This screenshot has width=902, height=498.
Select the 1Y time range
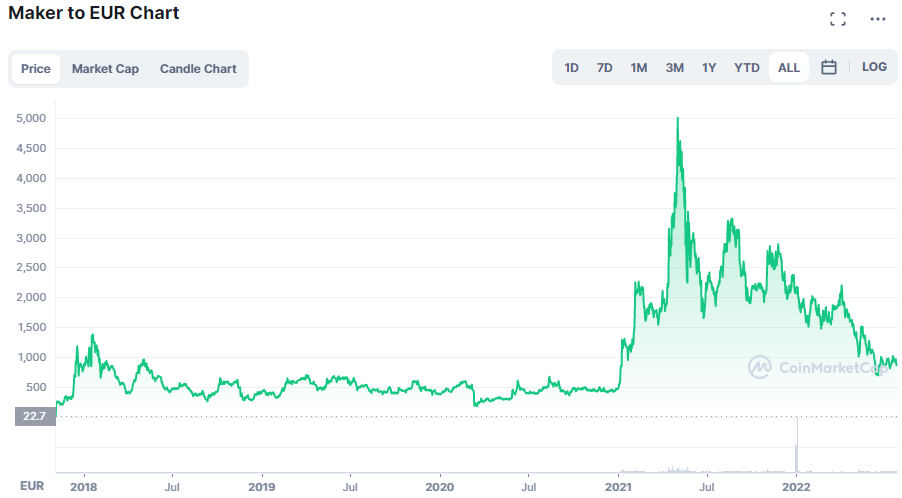[709, 68]
